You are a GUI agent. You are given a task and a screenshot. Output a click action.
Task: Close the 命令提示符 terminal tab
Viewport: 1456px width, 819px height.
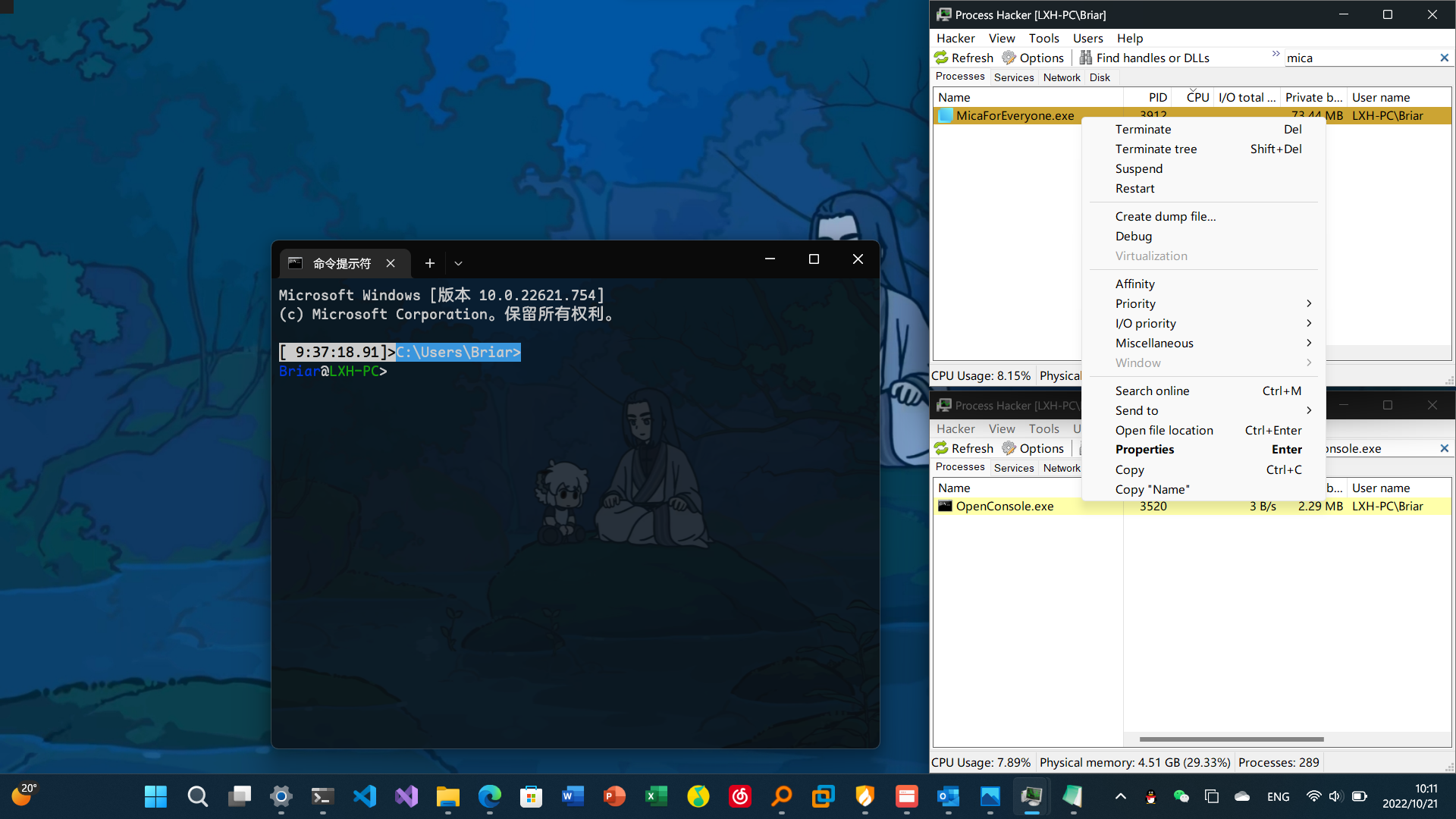pos(391,263)
